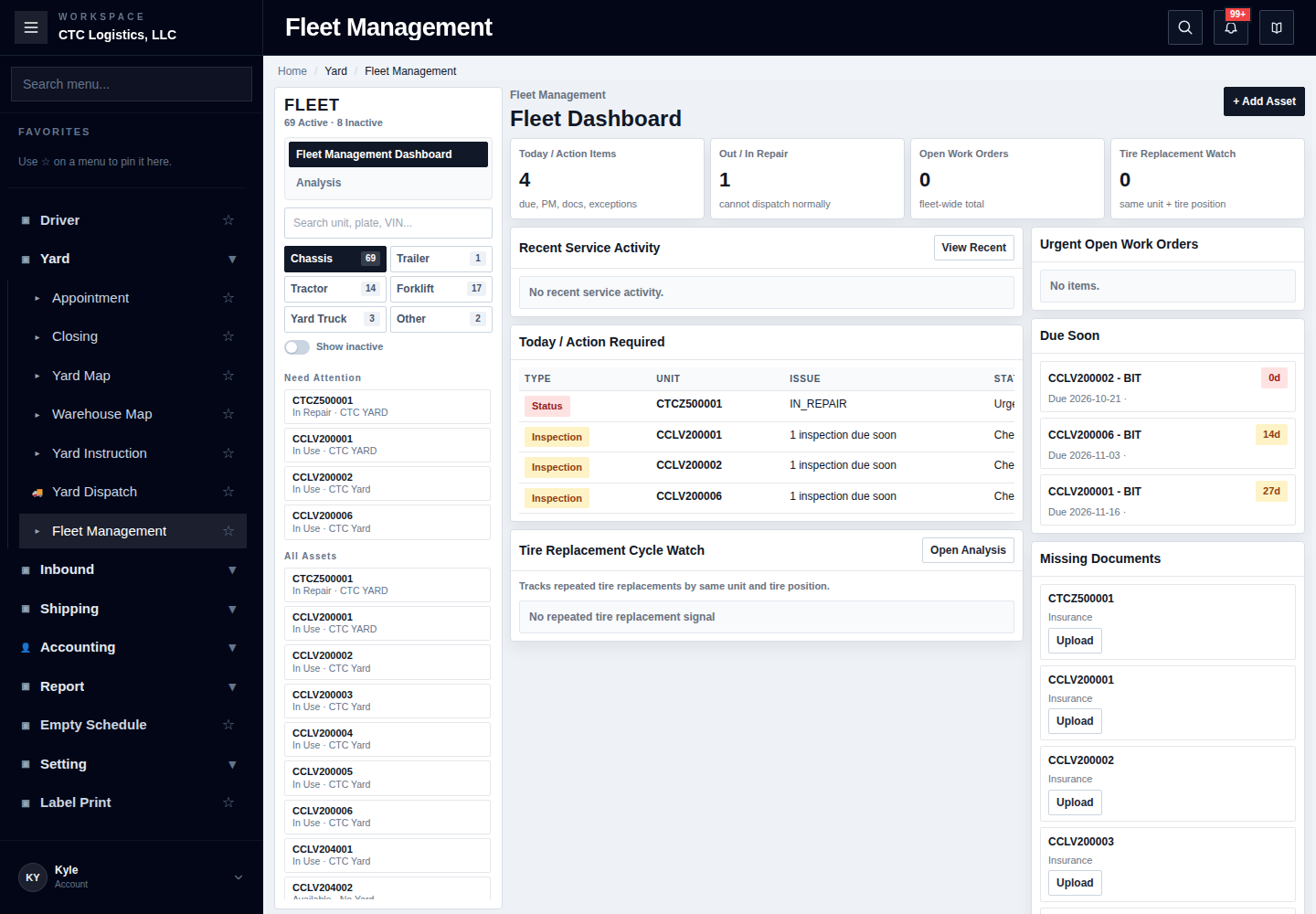
Task: Click the red Status badge for CTCZ500001
Action: click(x=547, y=407)
